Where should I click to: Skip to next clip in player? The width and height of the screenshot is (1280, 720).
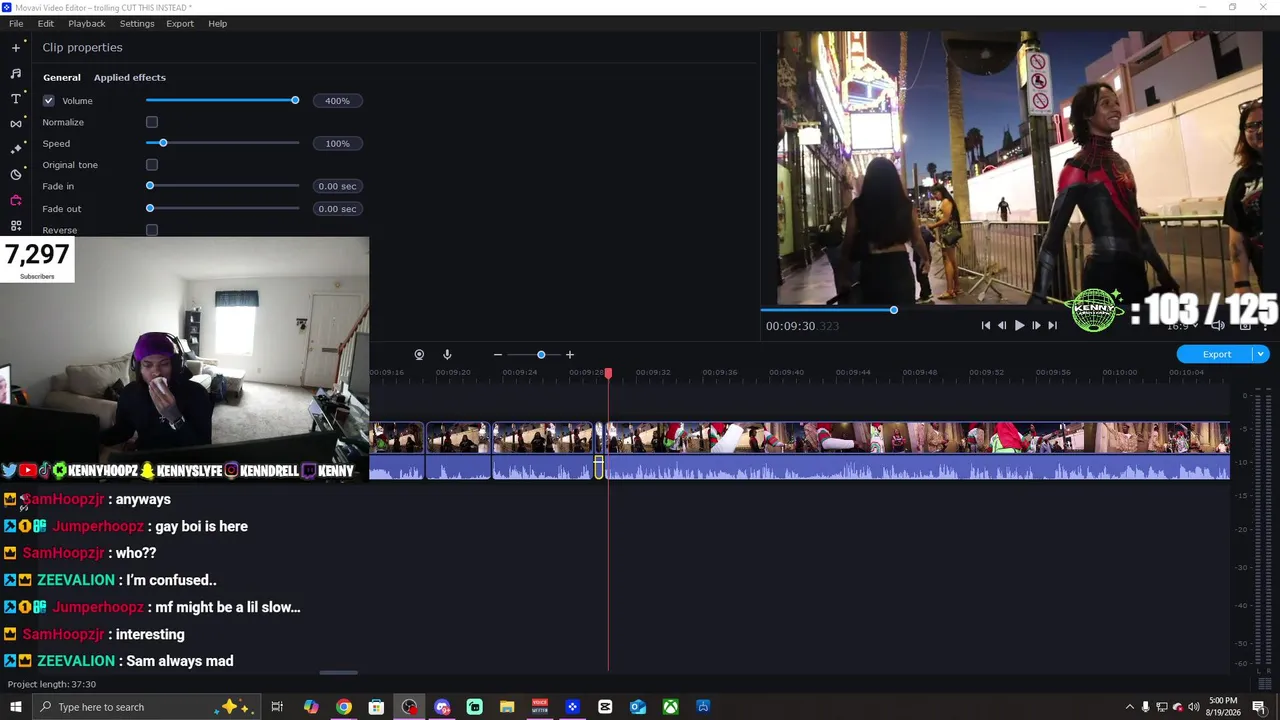click(x=1052, y=325)
